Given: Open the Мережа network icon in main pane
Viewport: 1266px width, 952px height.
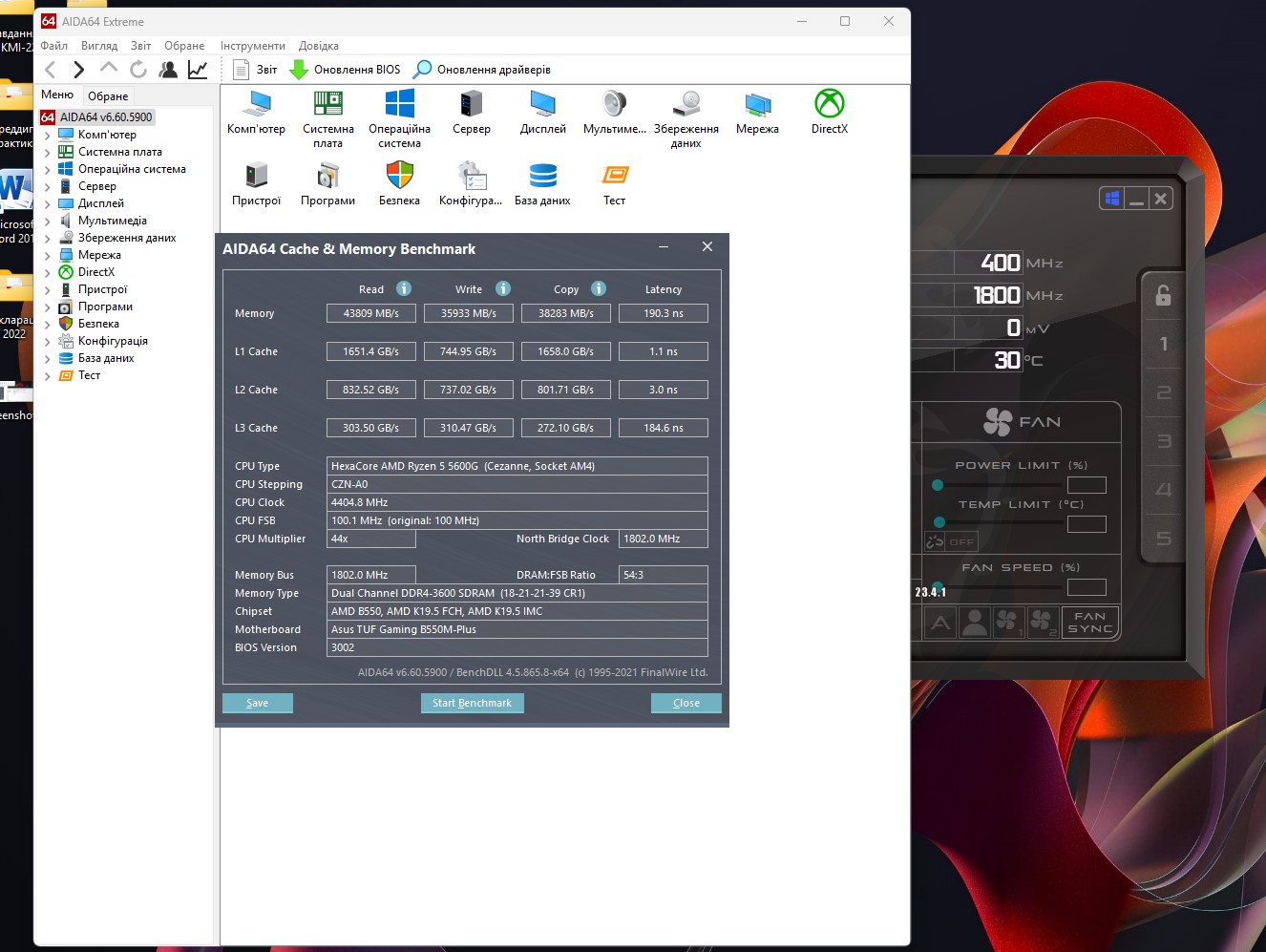Looking at the screenshot, I should pos(757,103).
